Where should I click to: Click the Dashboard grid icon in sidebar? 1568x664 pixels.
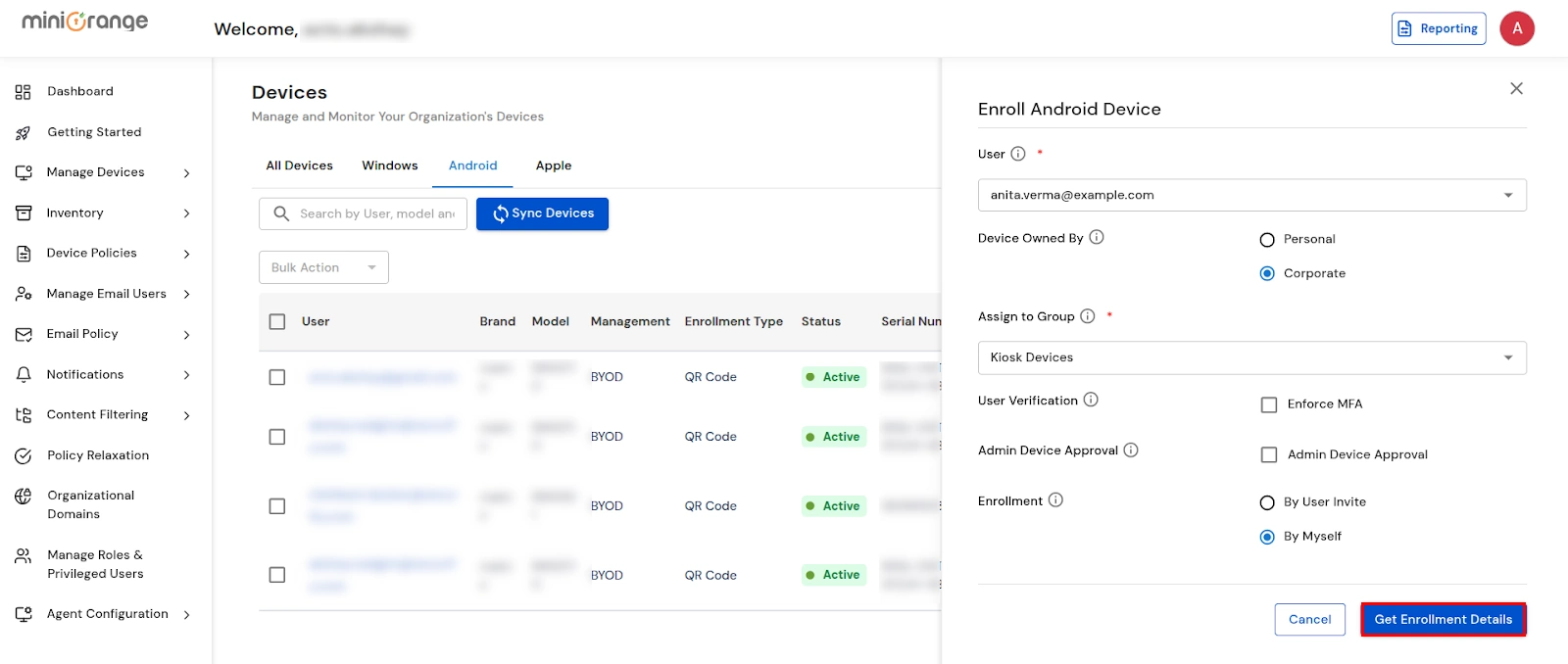coord(24,92)
